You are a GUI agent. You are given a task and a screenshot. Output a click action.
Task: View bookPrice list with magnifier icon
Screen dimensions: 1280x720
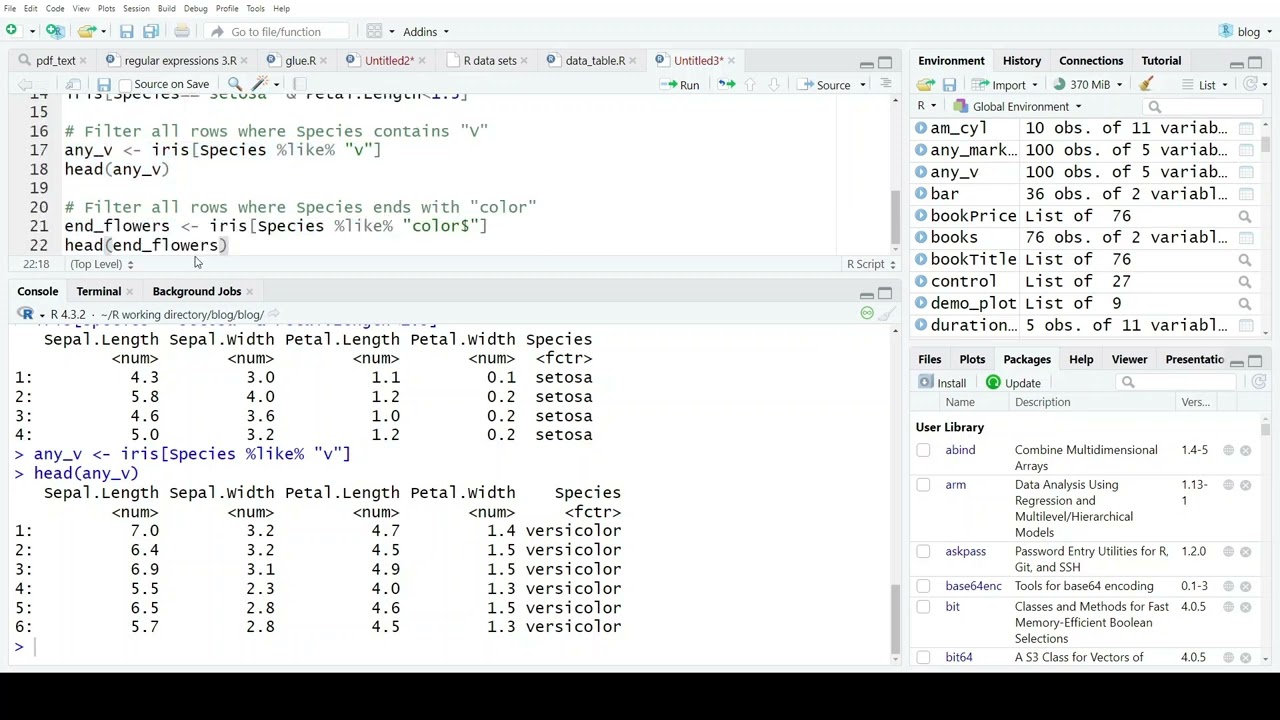point(1245,216)
